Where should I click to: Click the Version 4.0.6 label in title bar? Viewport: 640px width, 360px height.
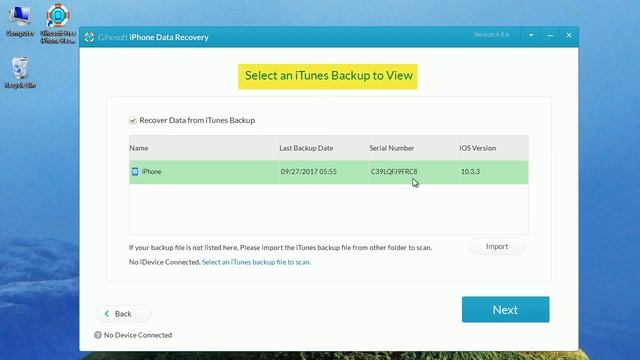(x=491, y=35)
